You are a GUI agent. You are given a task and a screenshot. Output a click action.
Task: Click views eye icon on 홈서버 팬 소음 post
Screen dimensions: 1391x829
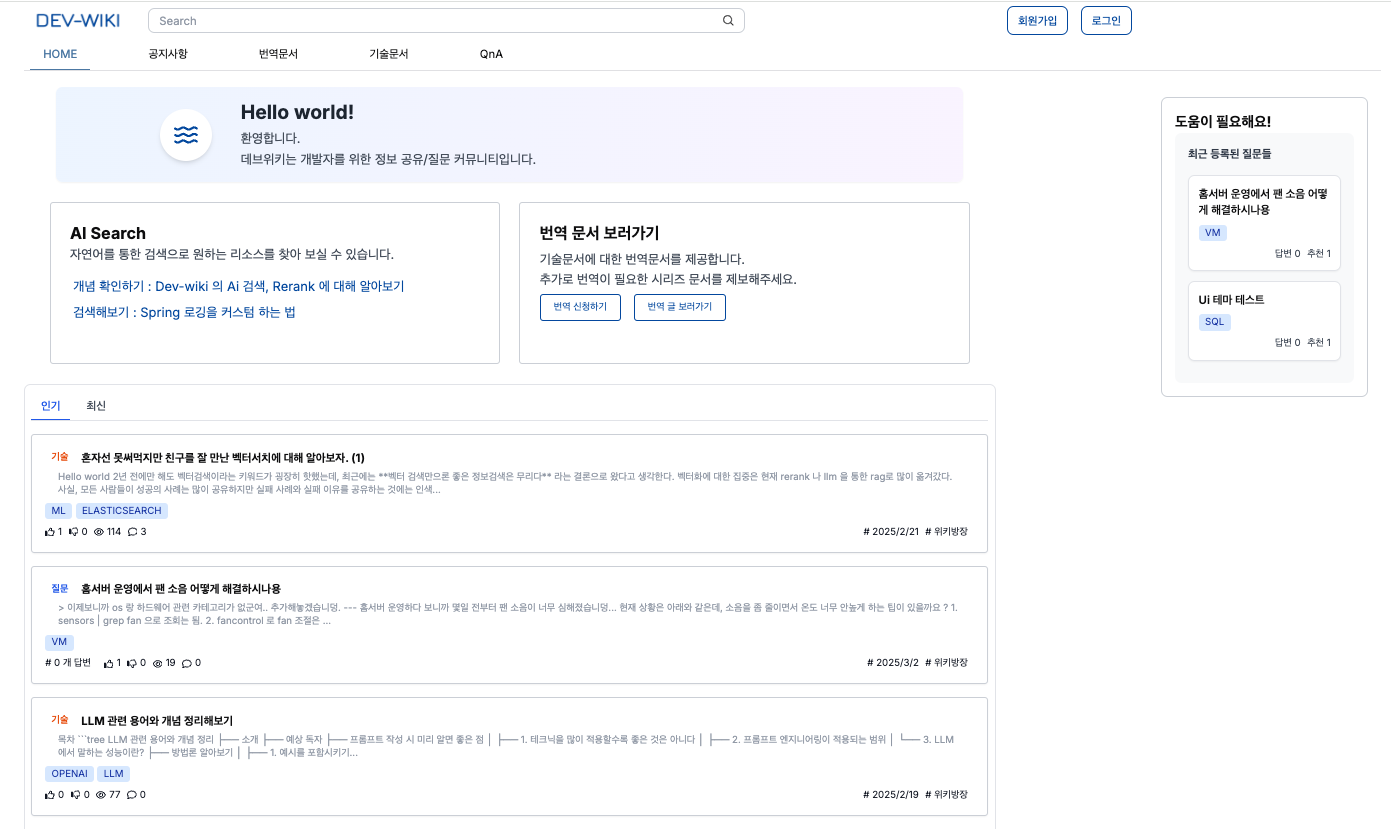pyautogui.click(x=157, y=663)
